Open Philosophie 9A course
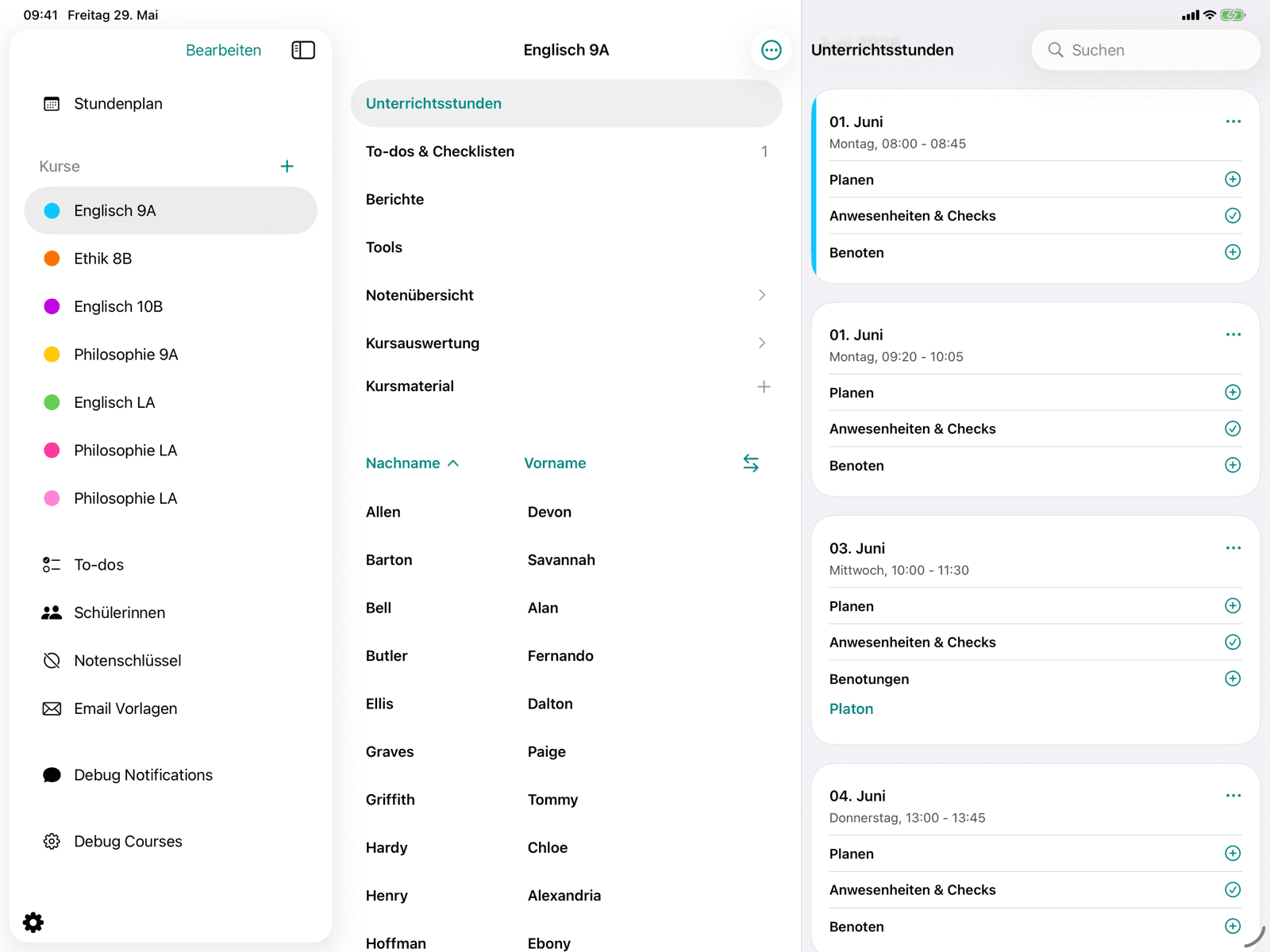The width and height of the screenshot is (1270, 952). coord(171,355)
